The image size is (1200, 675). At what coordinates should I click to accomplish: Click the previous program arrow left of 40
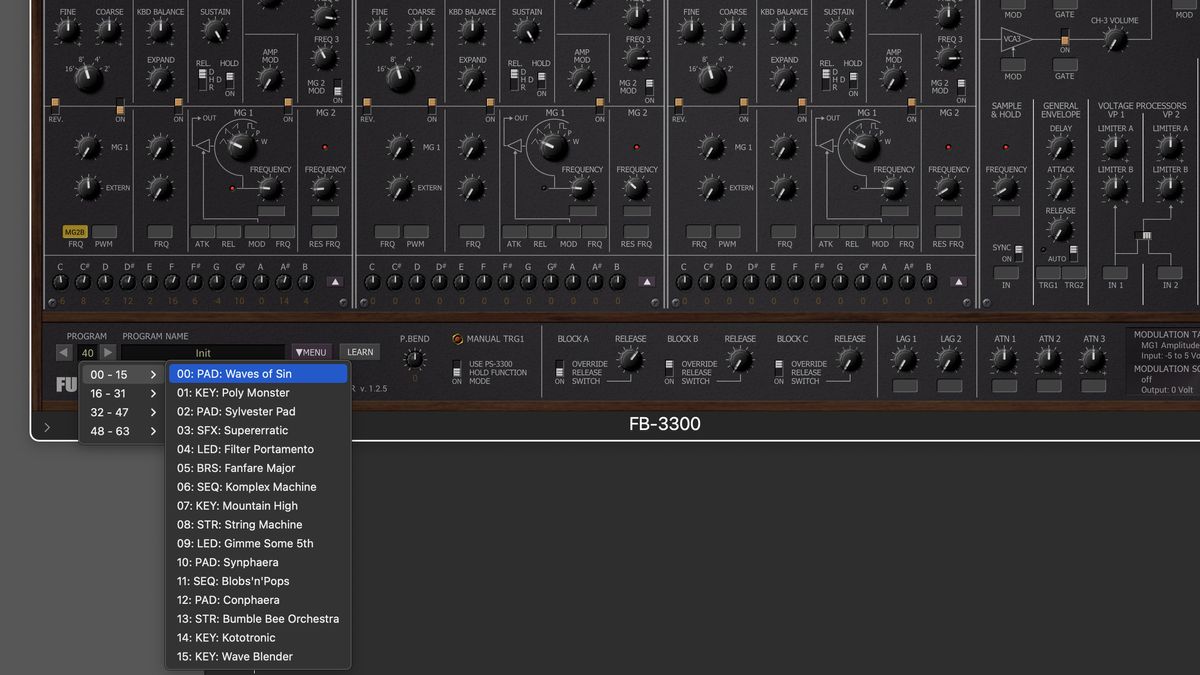pos(64,352)
